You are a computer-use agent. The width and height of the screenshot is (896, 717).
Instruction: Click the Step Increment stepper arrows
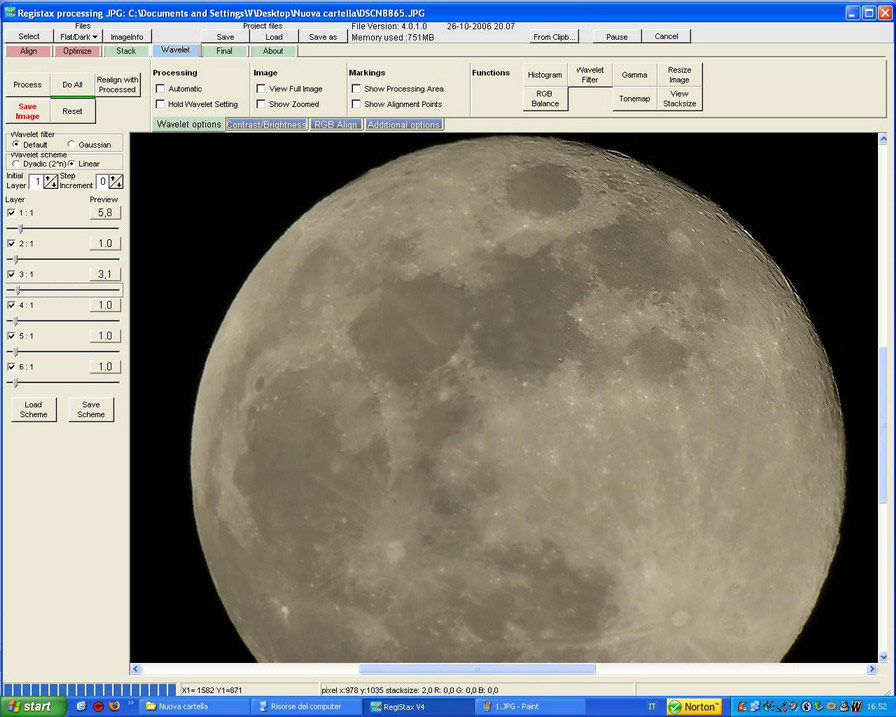[x=116, y=182]
